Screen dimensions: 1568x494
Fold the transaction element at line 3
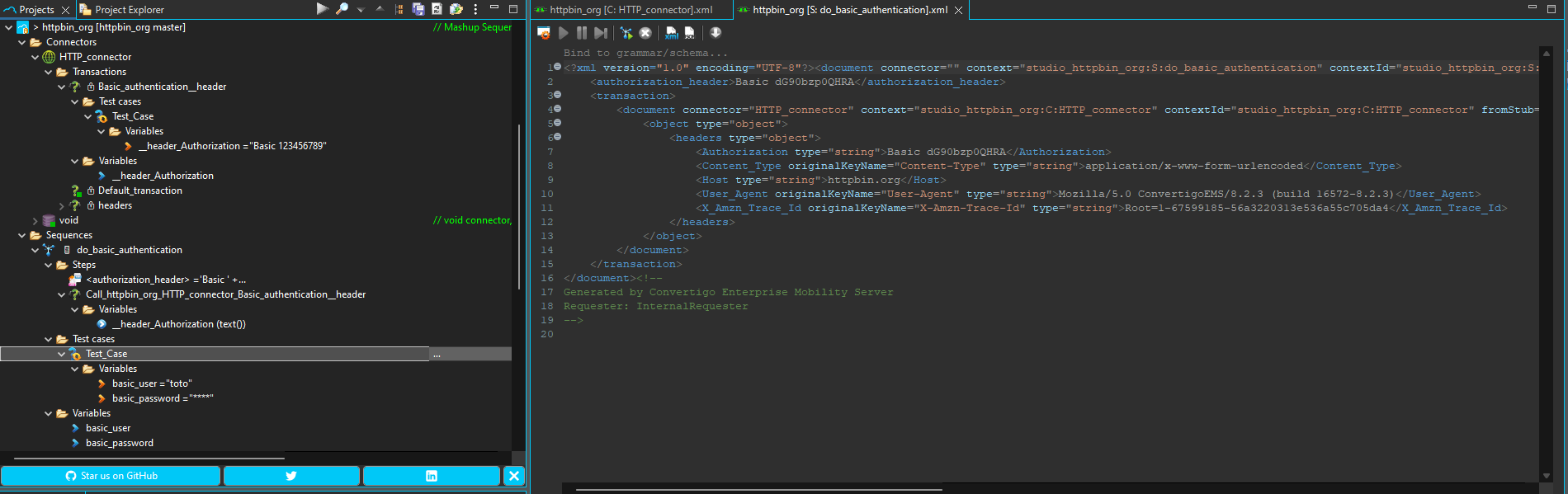(557, 95)
